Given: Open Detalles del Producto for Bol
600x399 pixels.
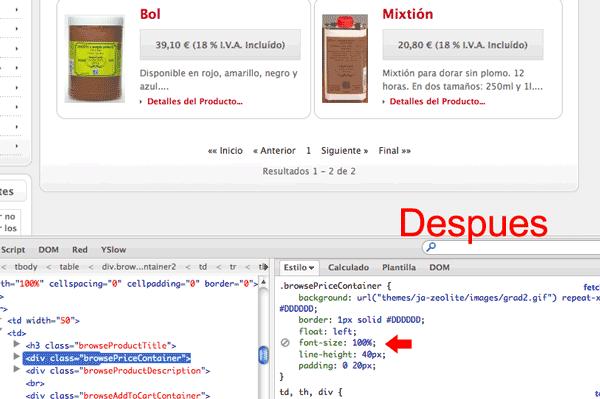Looking at the screenshot, I should tap(195, 101).
